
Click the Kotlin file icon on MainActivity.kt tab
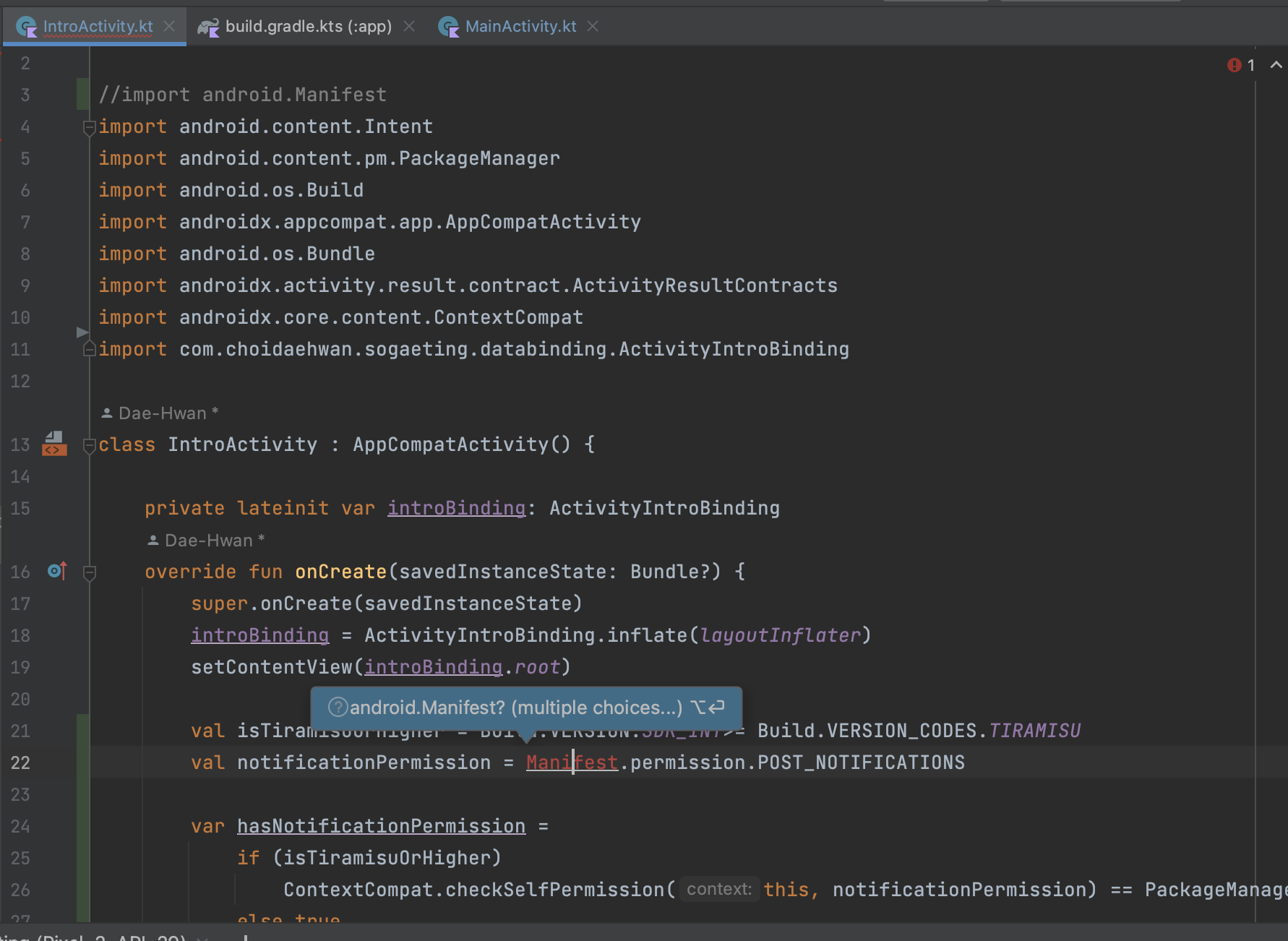(x=449, y=27)
